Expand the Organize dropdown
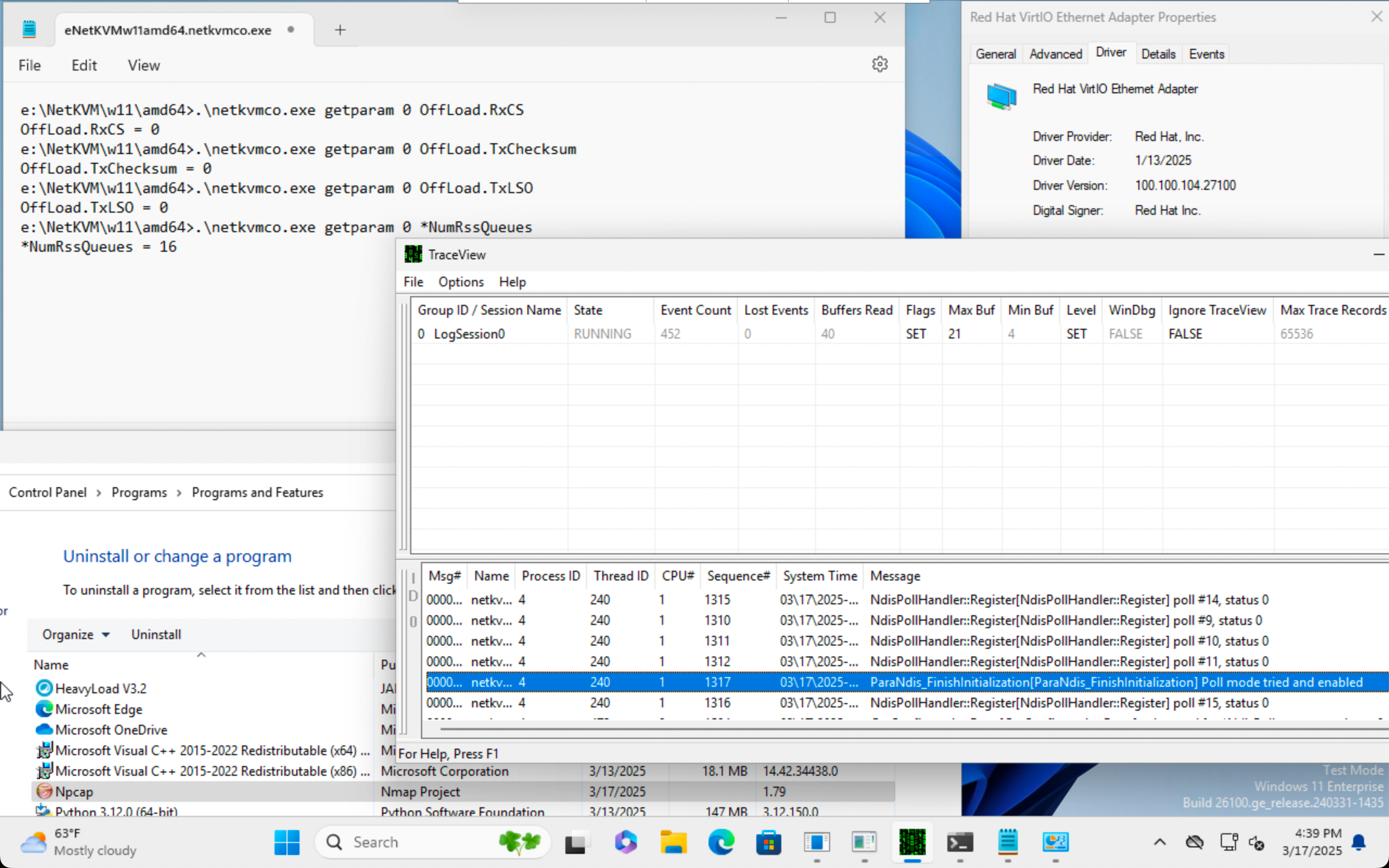Screen dimensions: 1389x868 [x=75, y=634]
